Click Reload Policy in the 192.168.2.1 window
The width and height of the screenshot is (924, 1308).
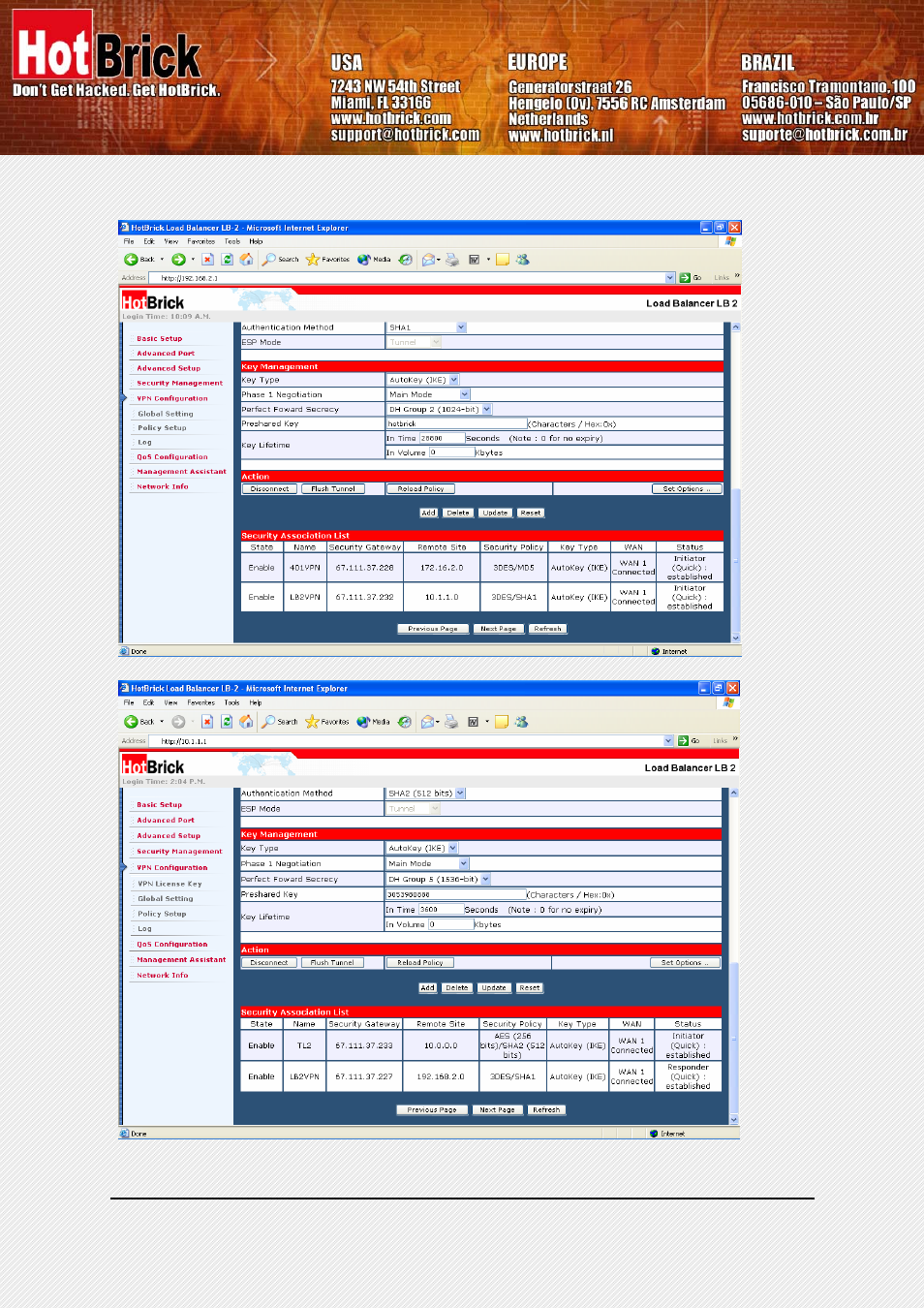[420, 489]
